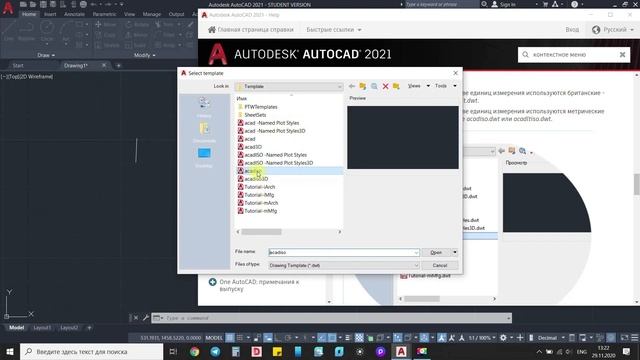640x360 pixels.
Task: Open Google Chrome from the taskbar
Action: pyautogui.click(x=195, y=351)
